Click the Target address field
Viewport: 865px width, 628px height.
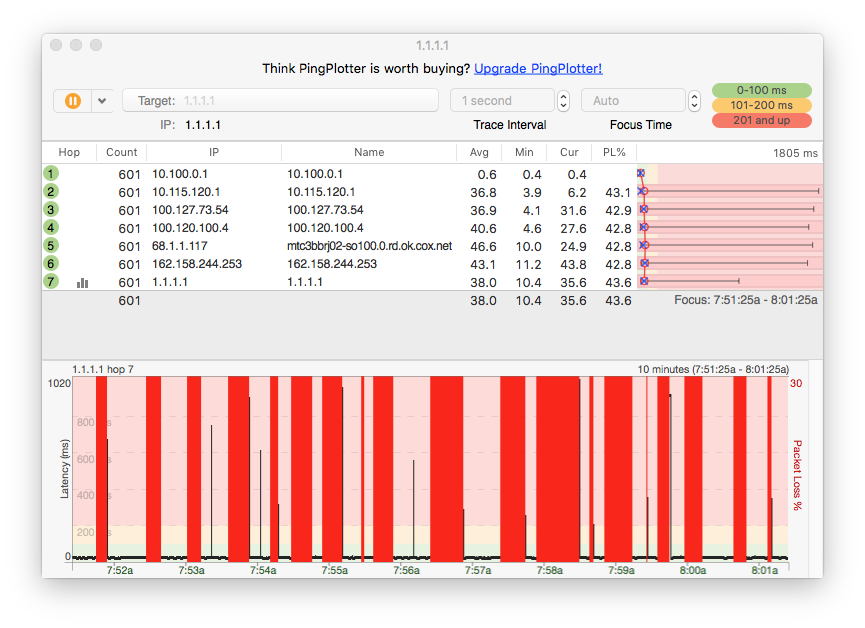tap(280, 100)
